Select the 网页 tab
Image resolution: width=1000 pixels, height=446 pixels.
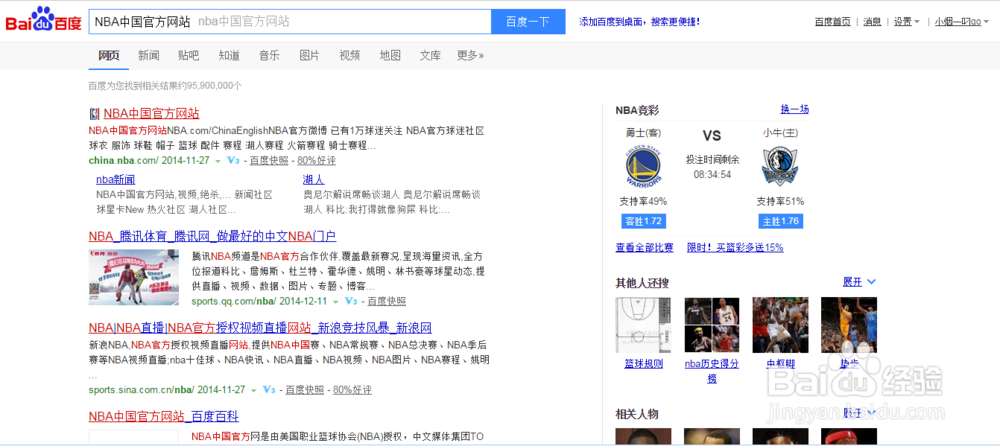[x=108, y=56]
